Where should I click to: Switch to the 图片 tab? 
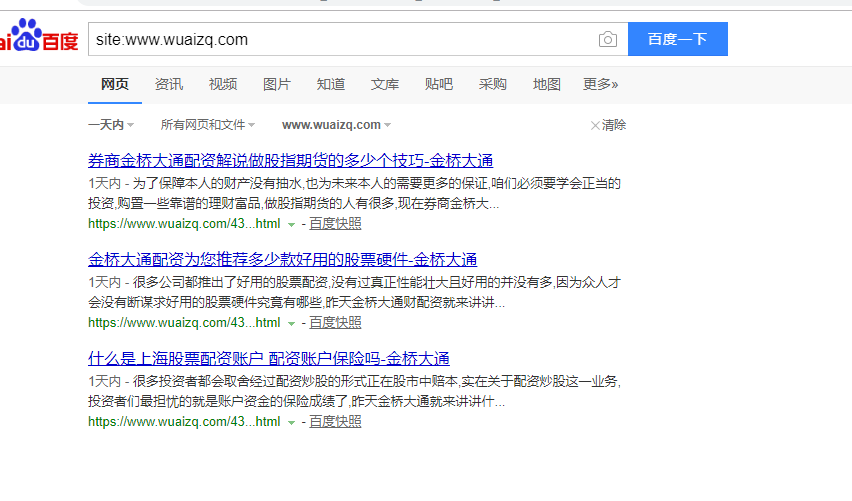(277, 84)
